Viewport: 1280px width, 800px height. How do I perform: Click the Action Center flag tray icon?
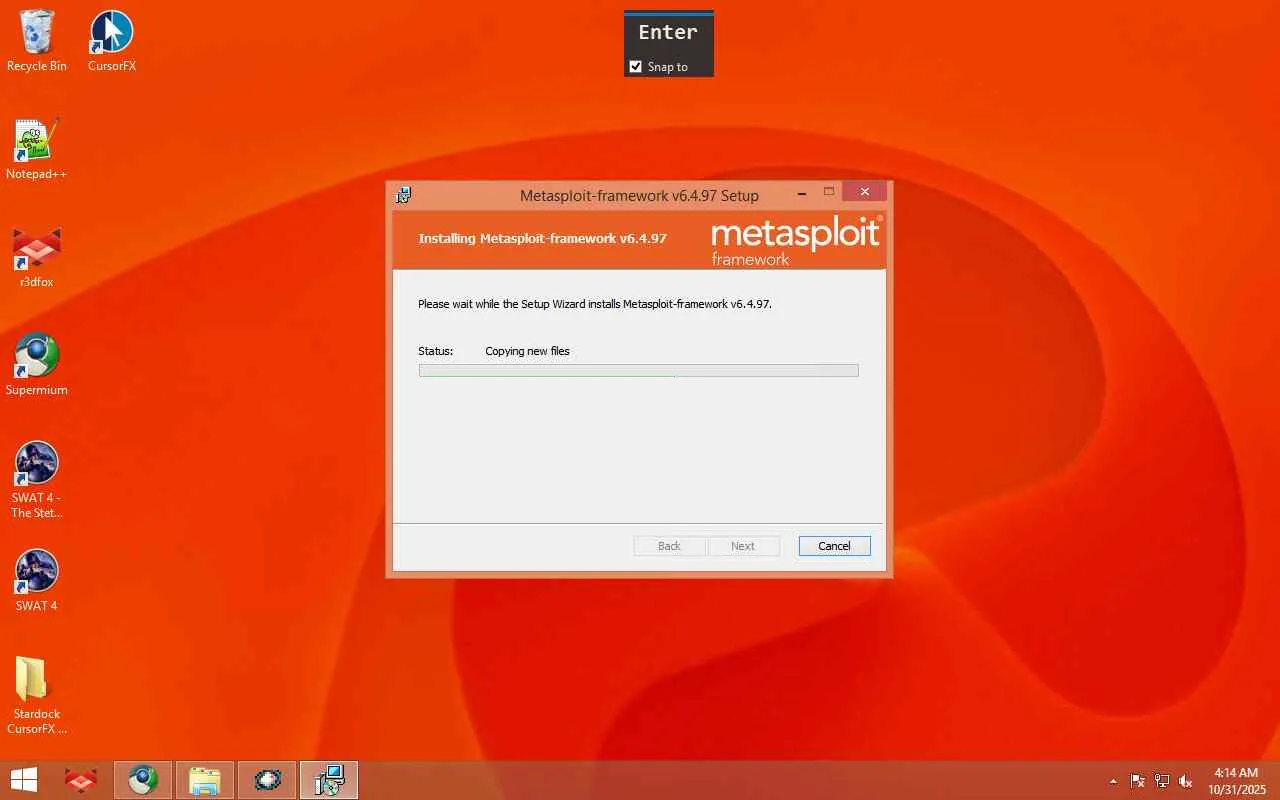(x=1138, y=781)
